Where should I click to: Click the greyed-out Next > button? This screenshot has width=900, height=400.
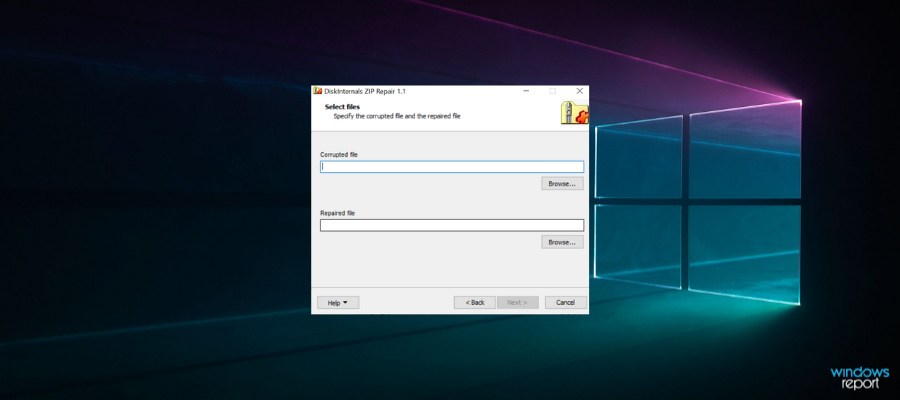518,302
